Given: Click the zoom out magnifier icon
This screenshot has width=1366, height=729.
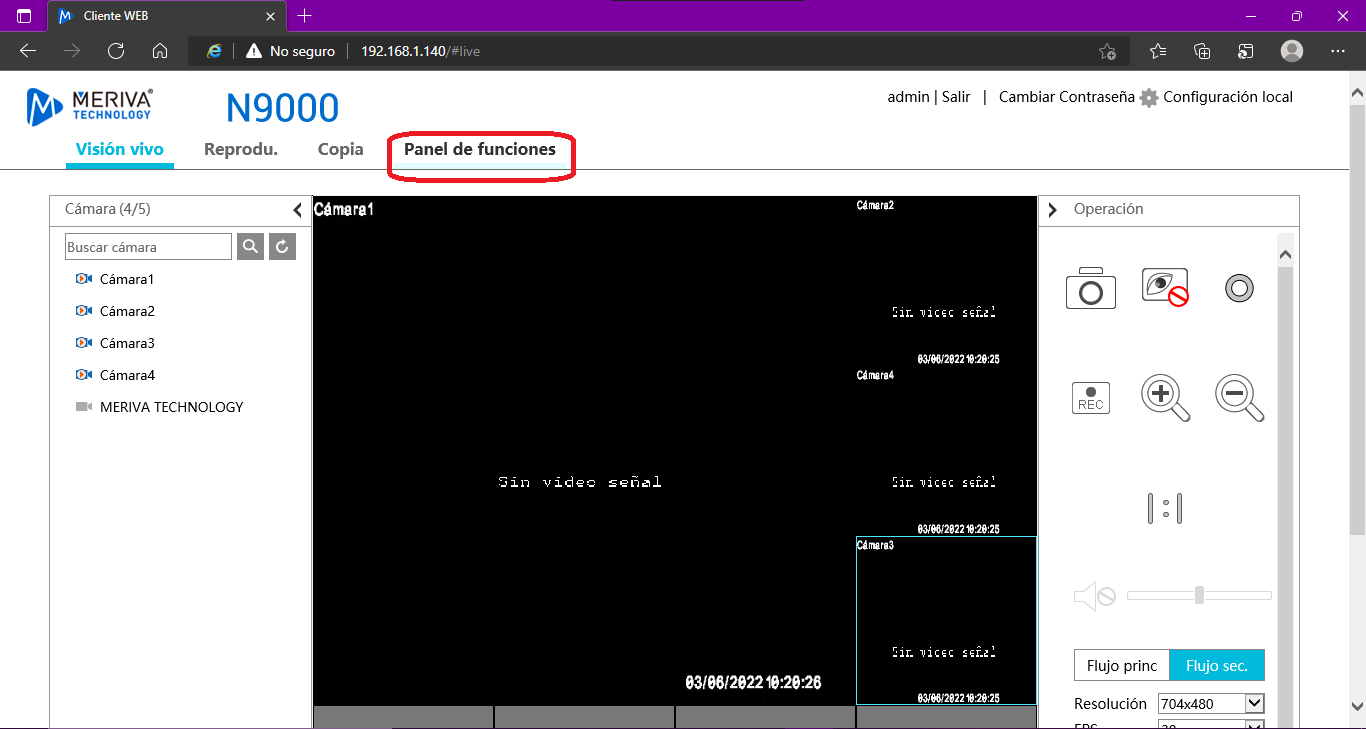Looking at the screenshot, I should click(1239, 397).
